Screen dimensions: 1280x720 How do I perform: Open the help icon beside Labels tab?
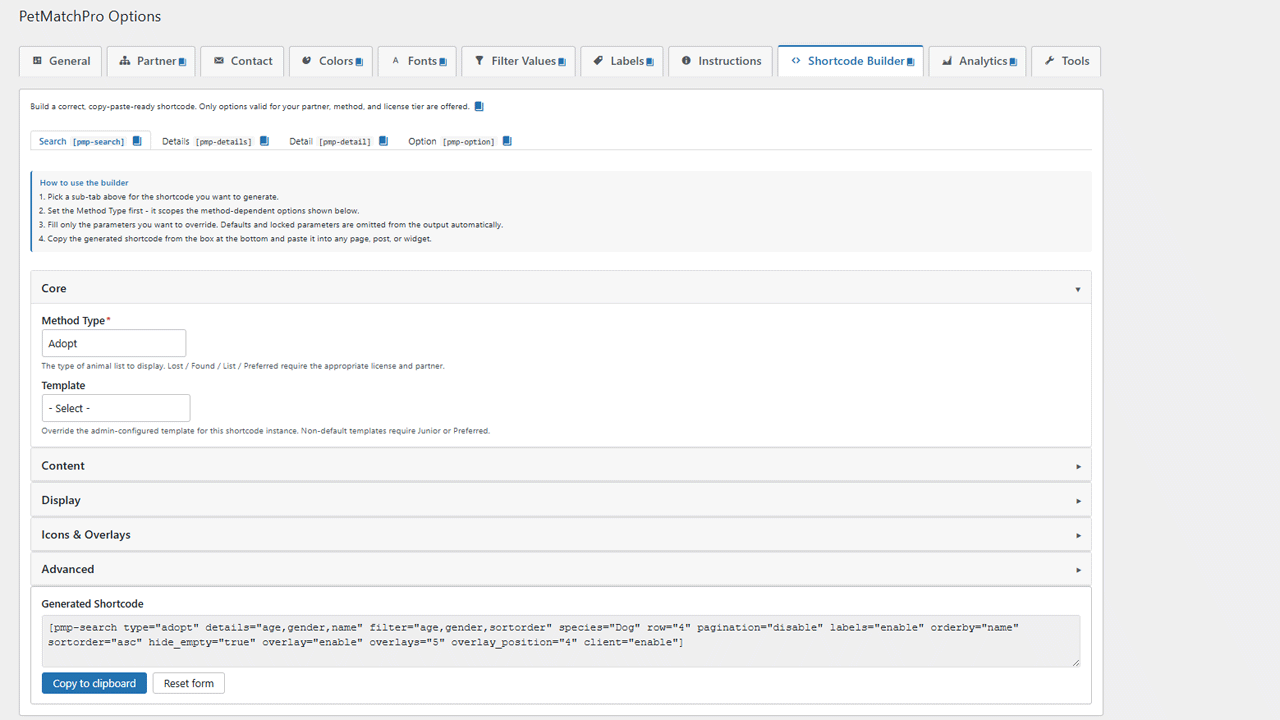coord(650,62)
